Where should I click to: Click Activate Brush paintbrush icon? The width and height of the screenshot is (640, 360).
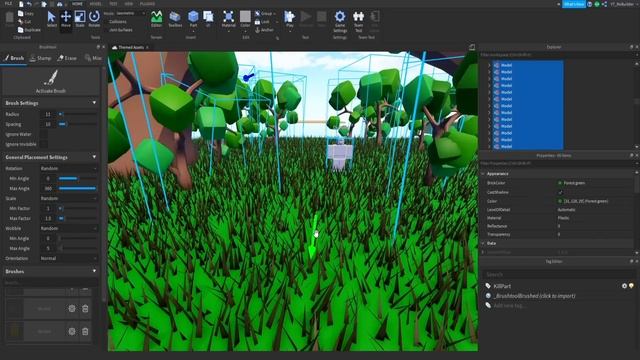tap(51, 78)
